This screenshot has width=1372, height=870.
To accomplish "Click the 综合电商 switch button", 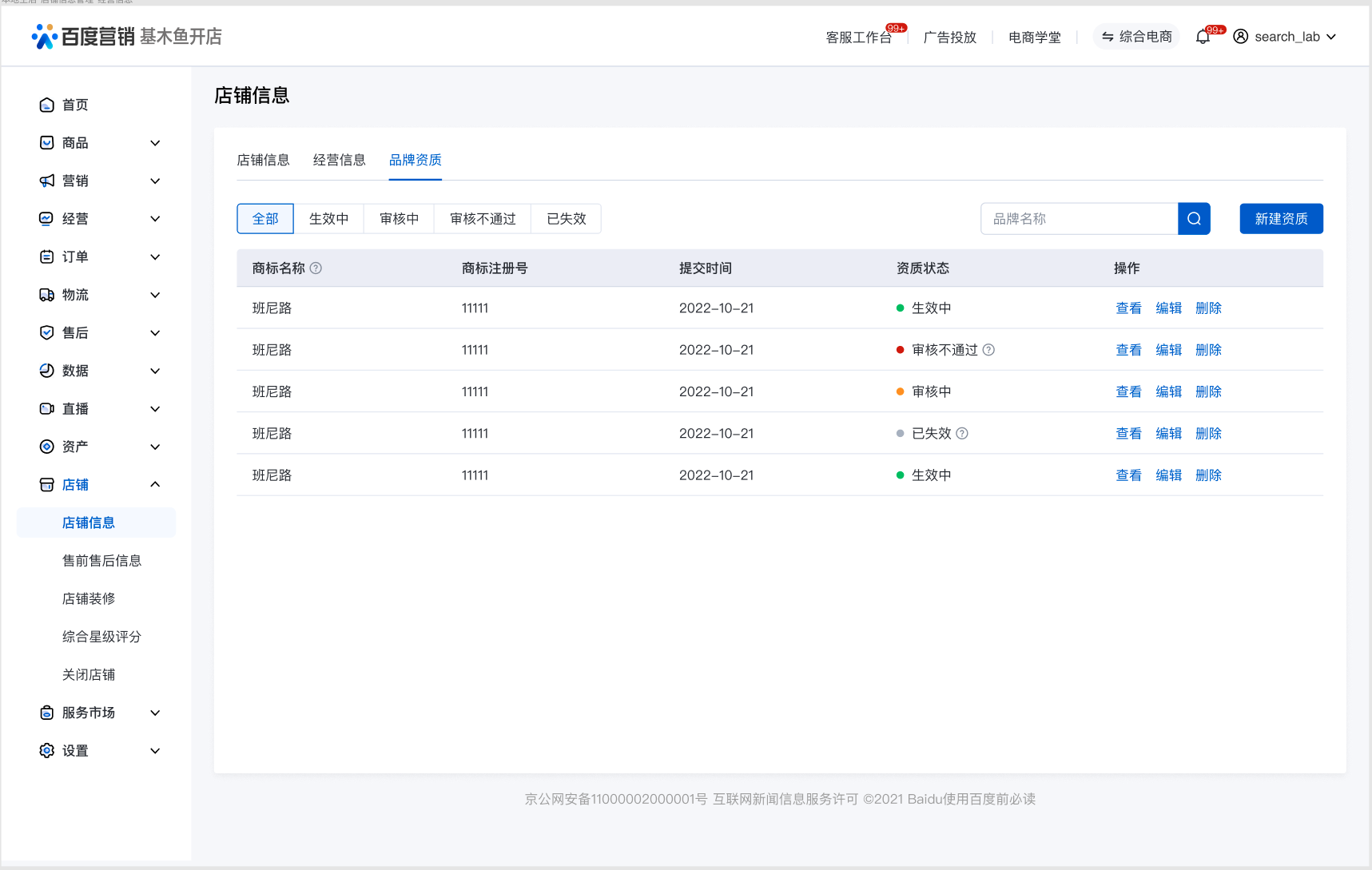I will (1136, 37).
